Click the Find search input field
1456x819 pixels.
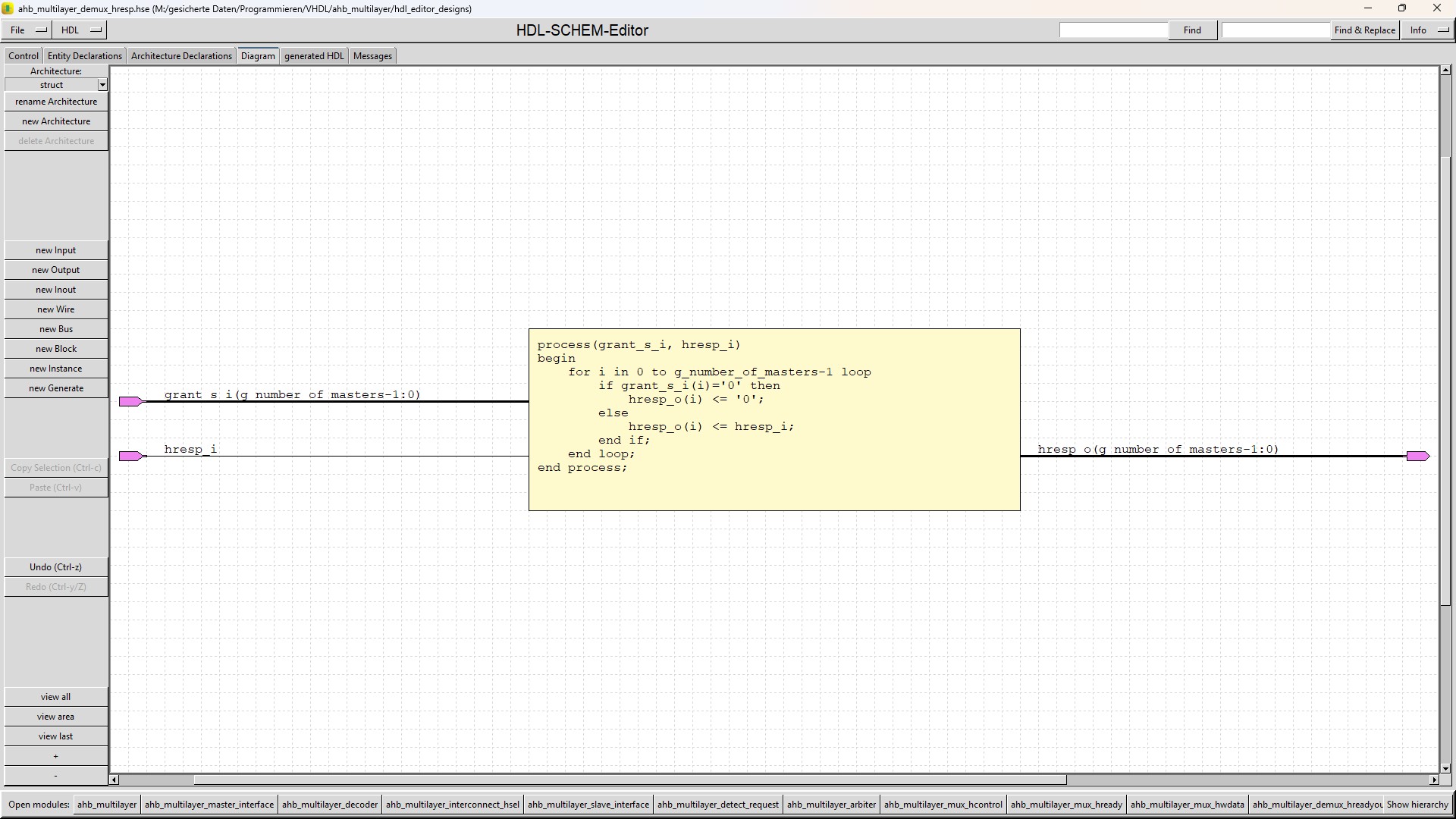(1113, 30)
